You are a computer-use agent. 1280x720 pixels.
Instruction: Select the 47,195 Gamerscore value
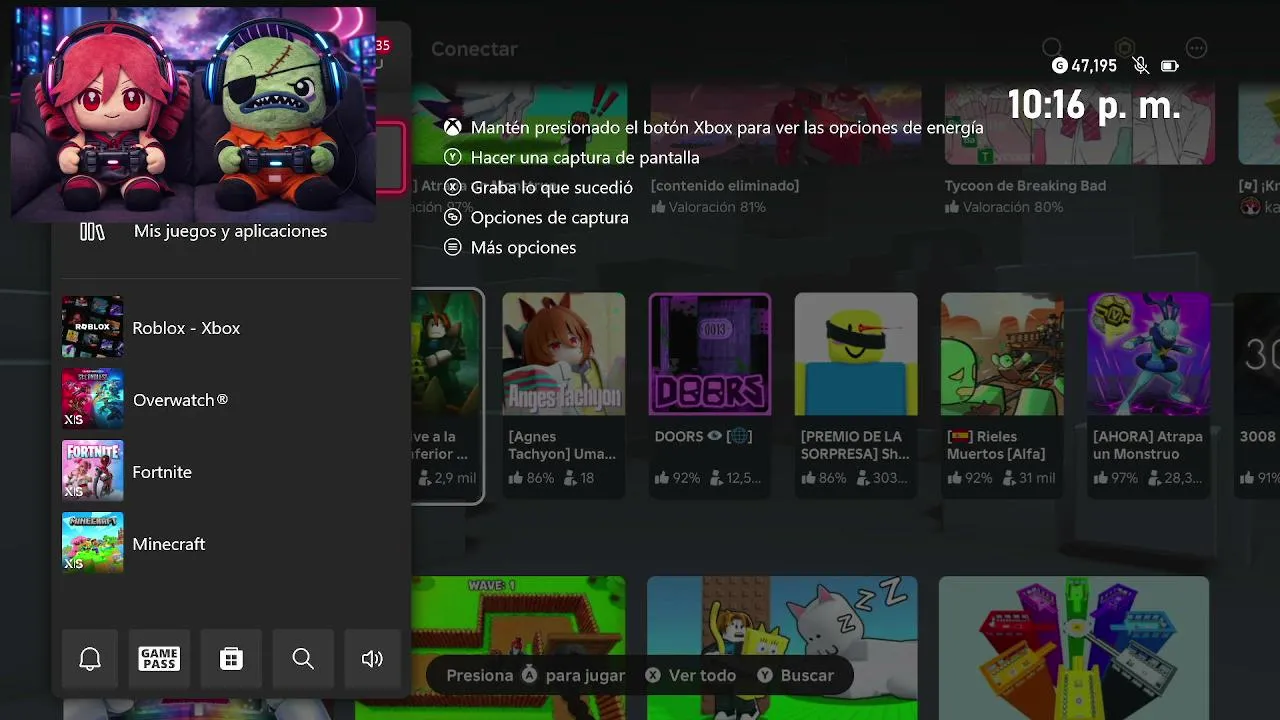pyautogui.click(x=1094, y=66)
